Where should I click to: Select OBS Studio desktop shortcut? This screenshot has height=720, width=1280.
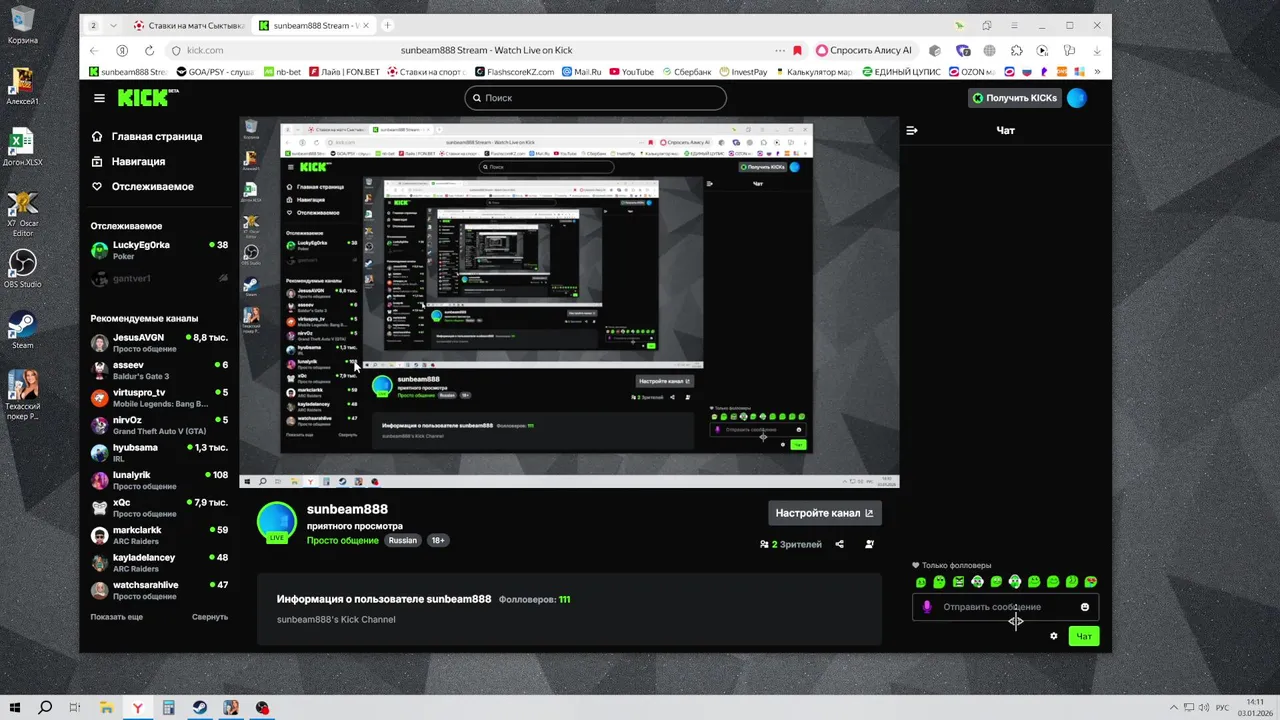(x=22, y=269)
